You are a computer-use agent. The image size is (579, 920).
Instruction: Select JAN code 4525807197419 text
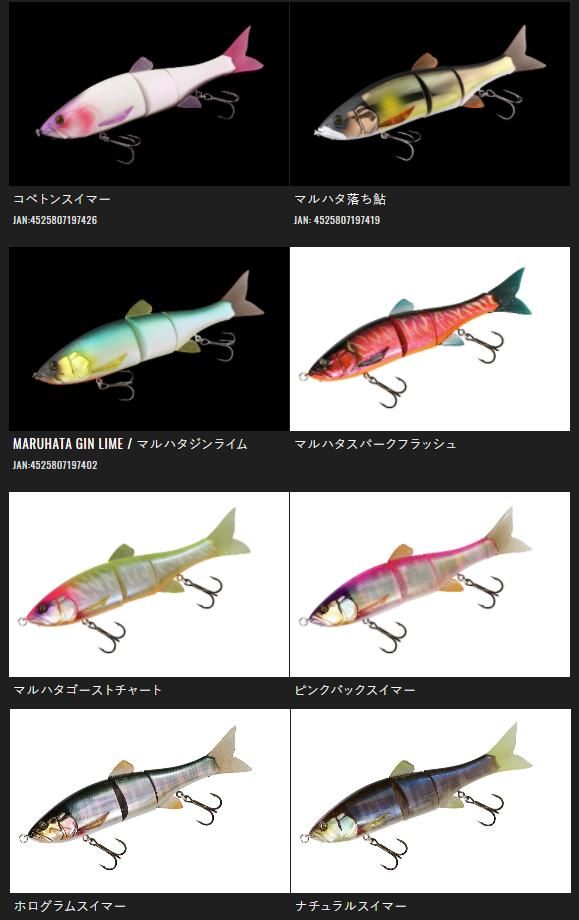pyautogui.click(x=337, y=220)
